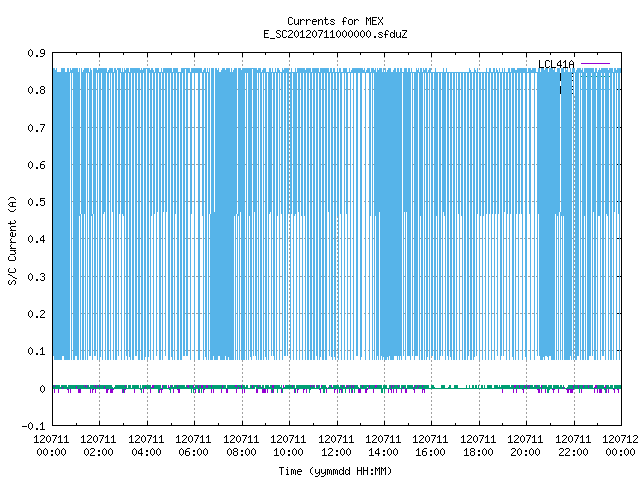Click the x-axis tick 120711 12:00
The height and width of the screenshot is (480, 640).
tap(336, 445)
